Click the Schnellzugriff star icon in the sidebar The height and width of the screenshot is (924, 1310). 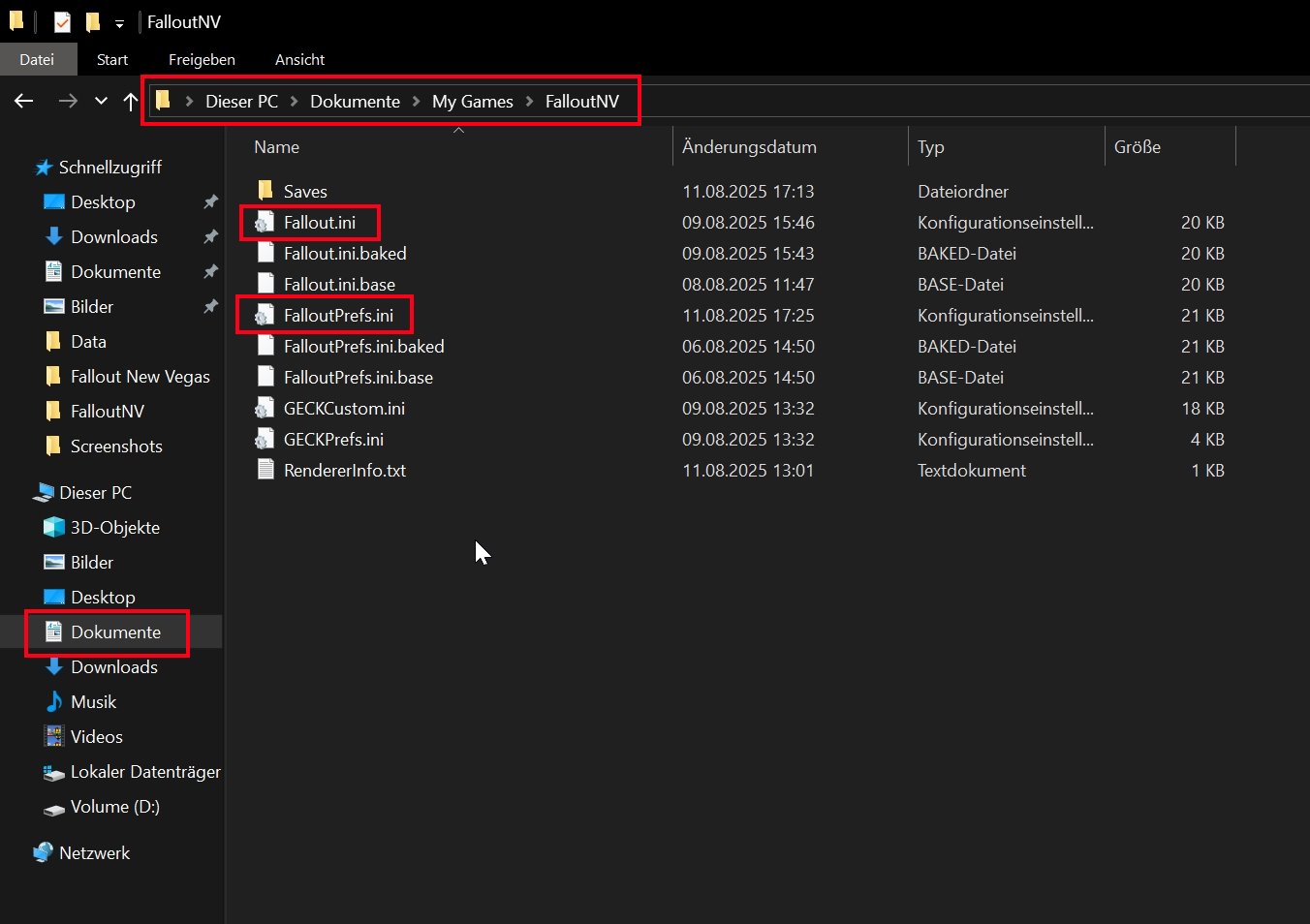pyautogui.click(x=44, y=168)
